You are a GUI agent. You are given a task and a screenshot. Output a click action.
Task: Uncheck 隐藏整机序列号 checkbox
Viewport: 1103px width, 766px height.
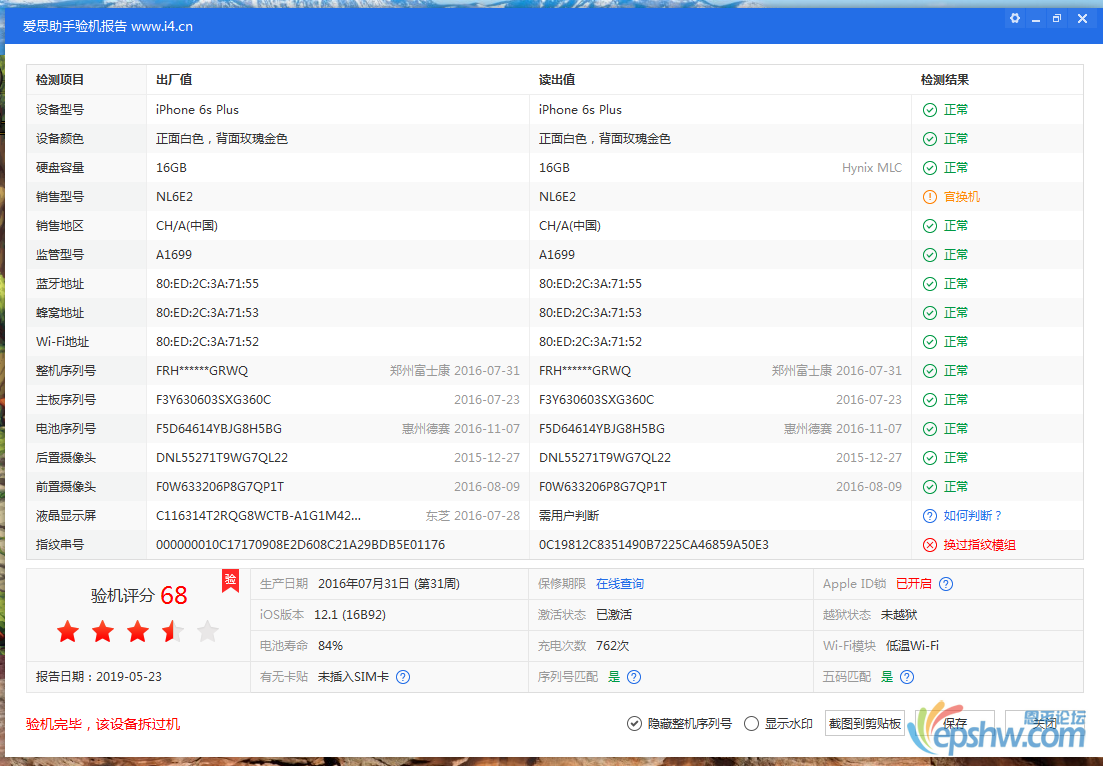(x=634, y=724)
